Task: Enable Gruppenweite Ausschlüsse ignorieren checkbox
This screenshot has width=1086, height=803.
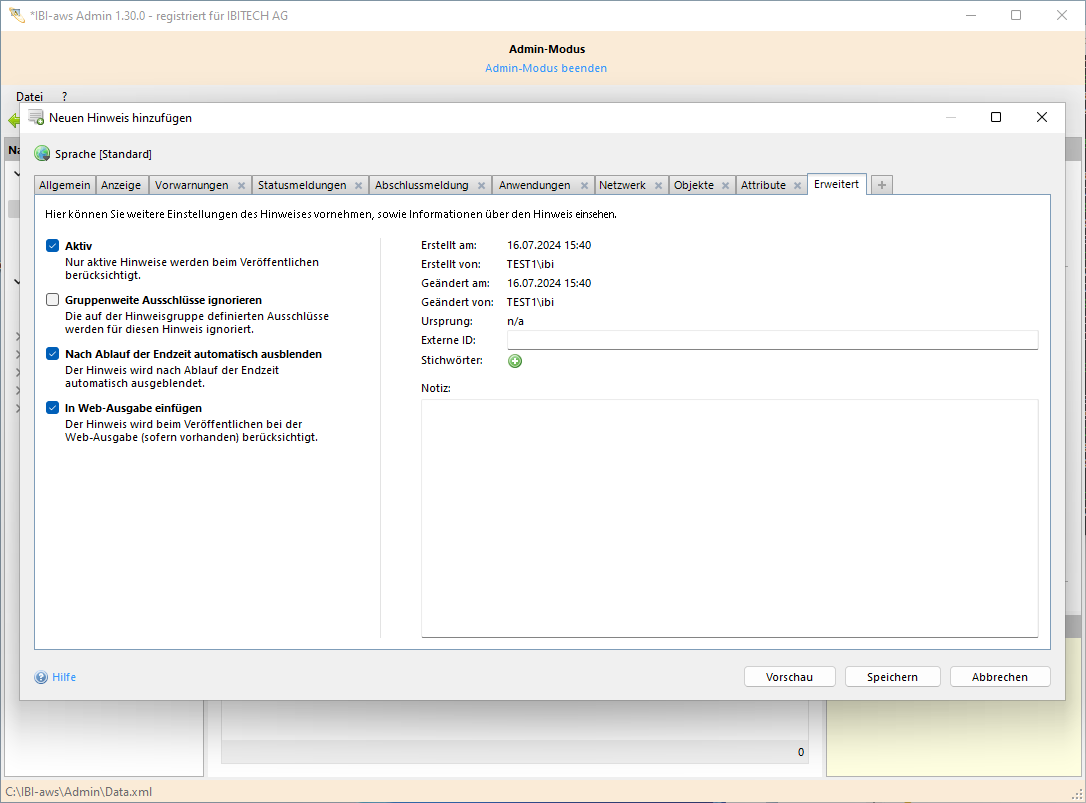Action: tap(53, 300)
